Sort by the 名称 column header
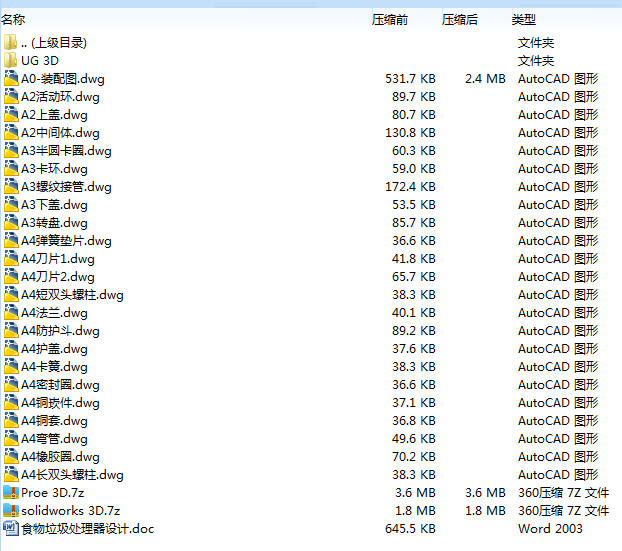The width and height of the screenshot is (622, 551). click(x=13, y=19)
